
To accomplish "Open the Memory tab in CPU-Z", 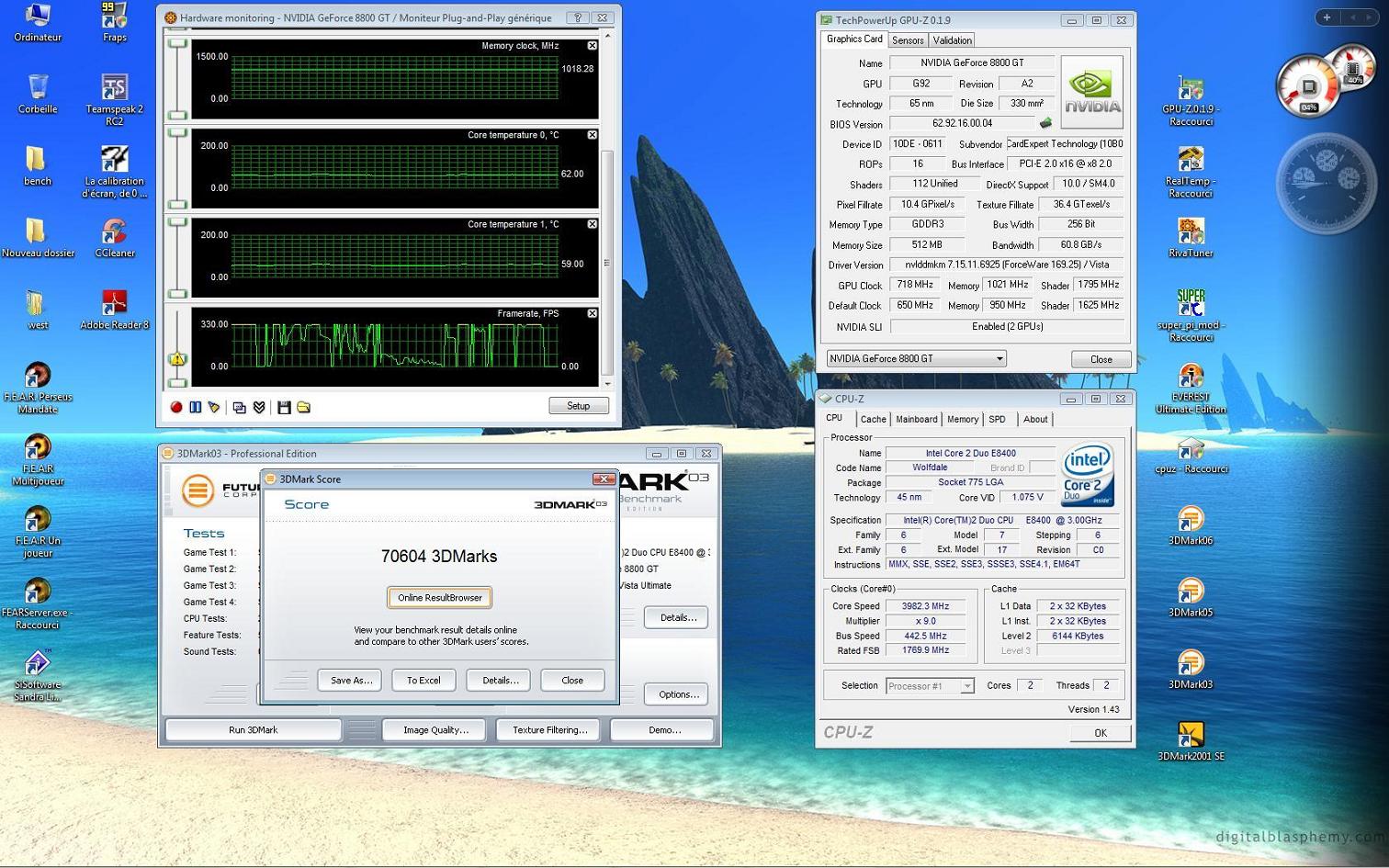I will (x=962, y=419).
